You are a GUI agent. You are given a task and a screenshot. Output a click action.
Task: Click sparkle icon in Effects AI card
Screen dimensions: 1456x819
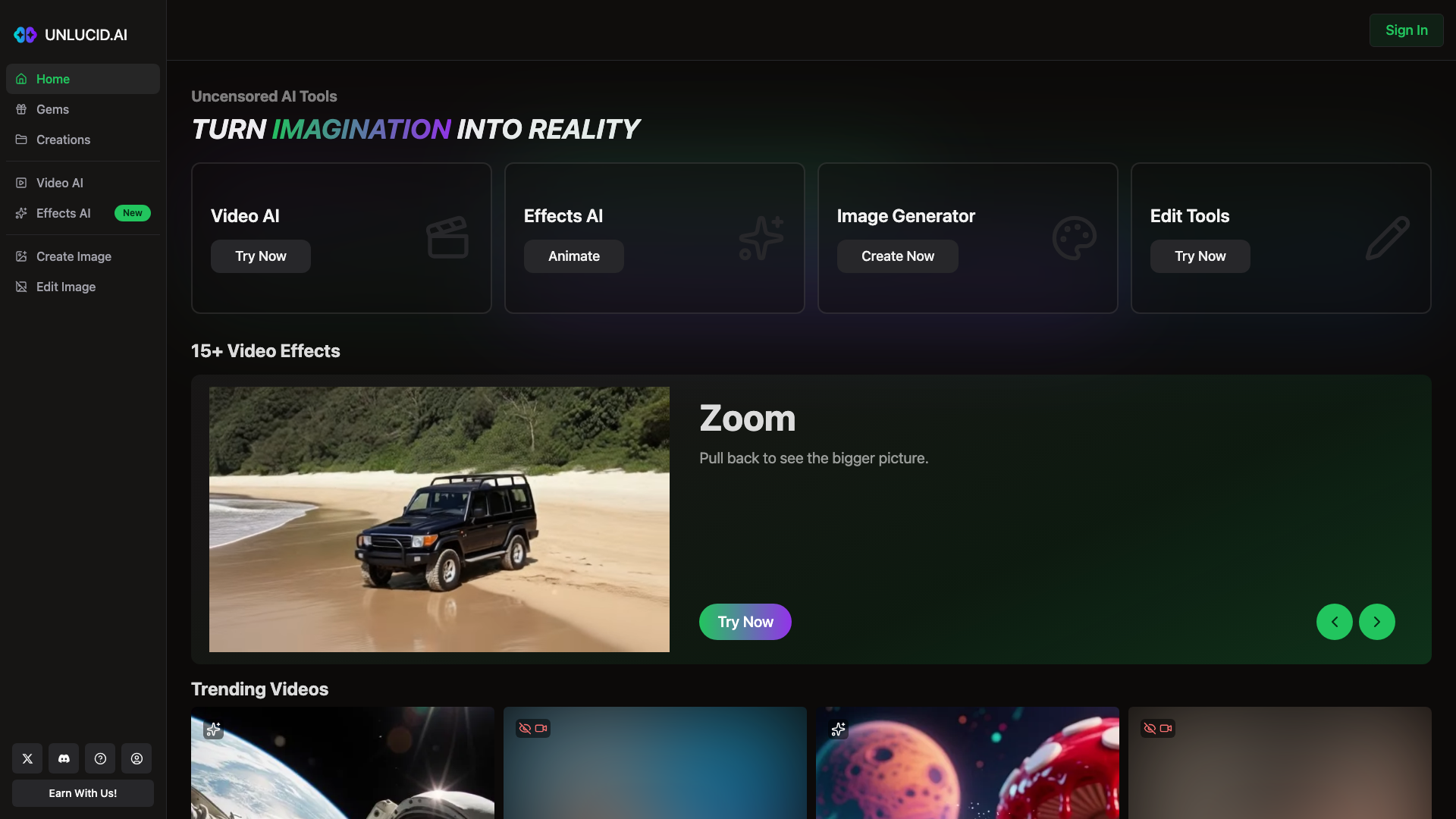(x=761, y=237)
